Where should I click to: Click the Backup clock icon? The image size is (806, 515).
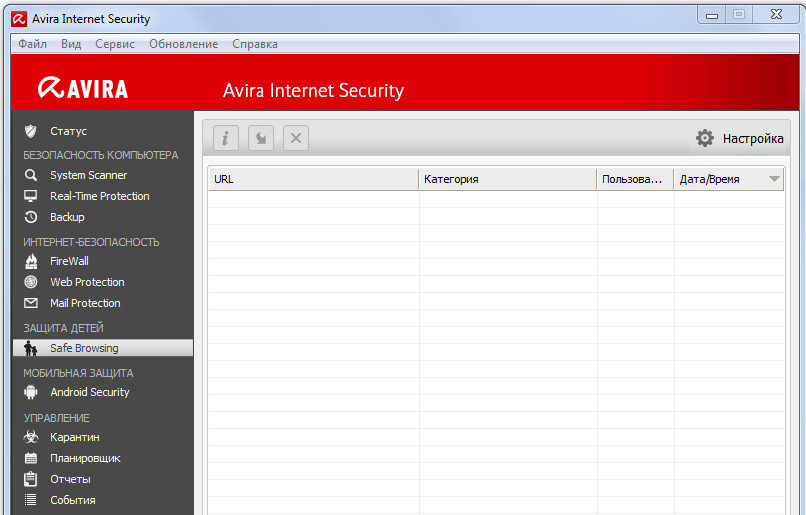(x=31, y=217)
